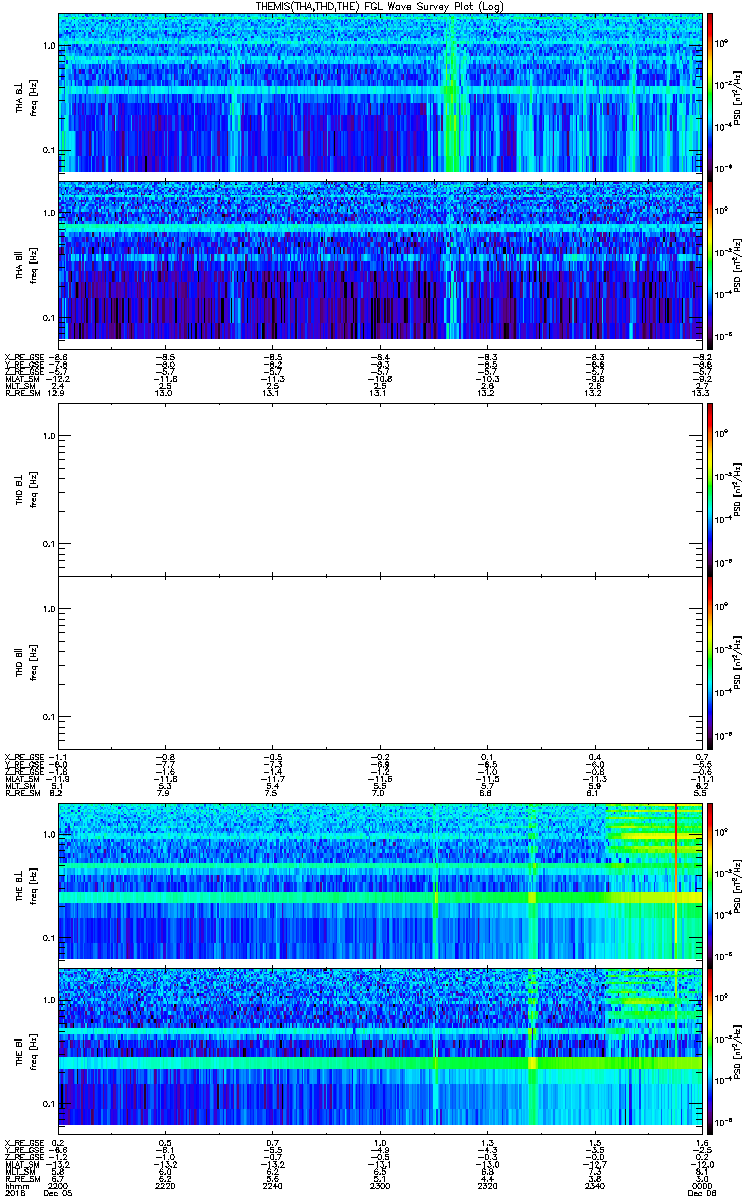This screenshot has width=750, height=1200.
Task: Click the '0.1' frequency tick on THE B-parallel
Action: (x=48, y=1104)
